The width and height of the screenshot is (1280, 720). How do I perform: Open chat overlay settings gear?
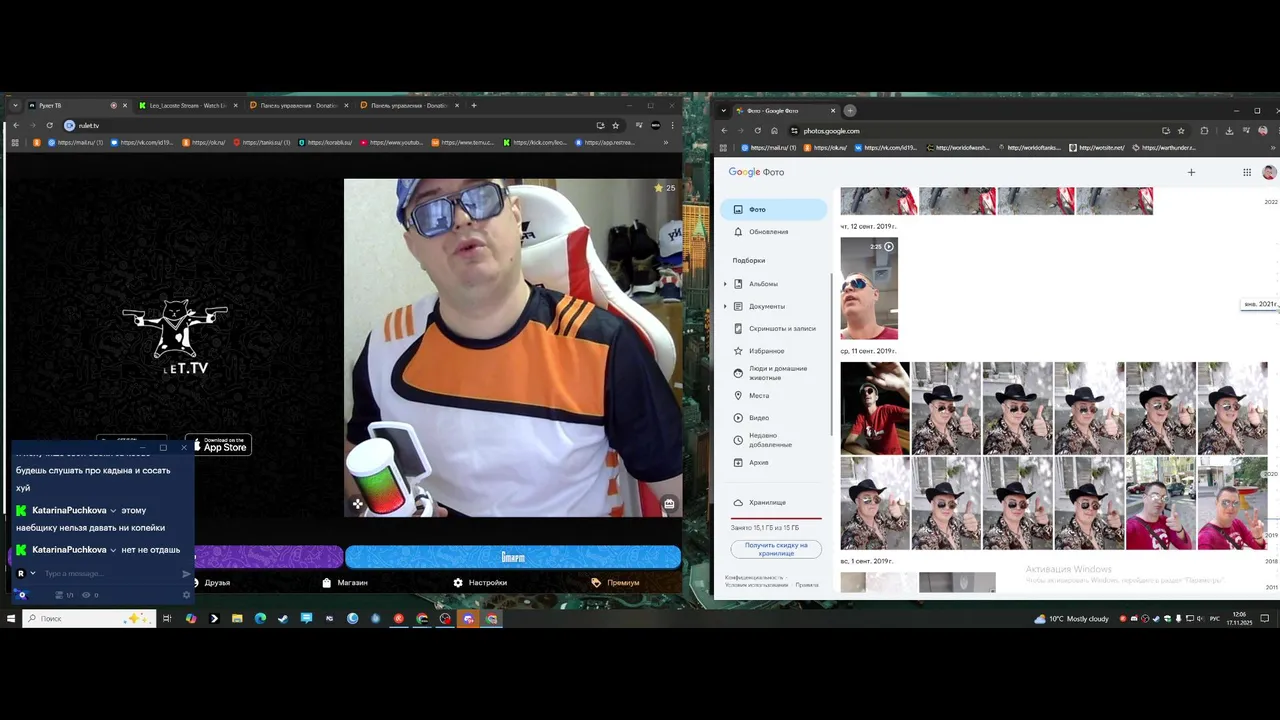point(186,595)
